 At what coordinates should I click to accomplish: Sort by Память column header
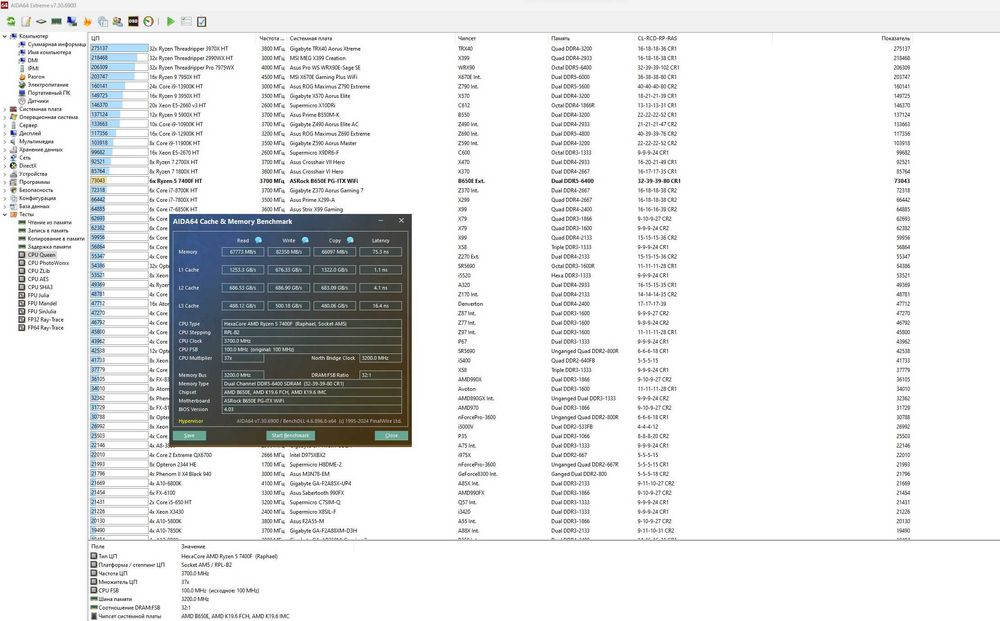(561, 38)
